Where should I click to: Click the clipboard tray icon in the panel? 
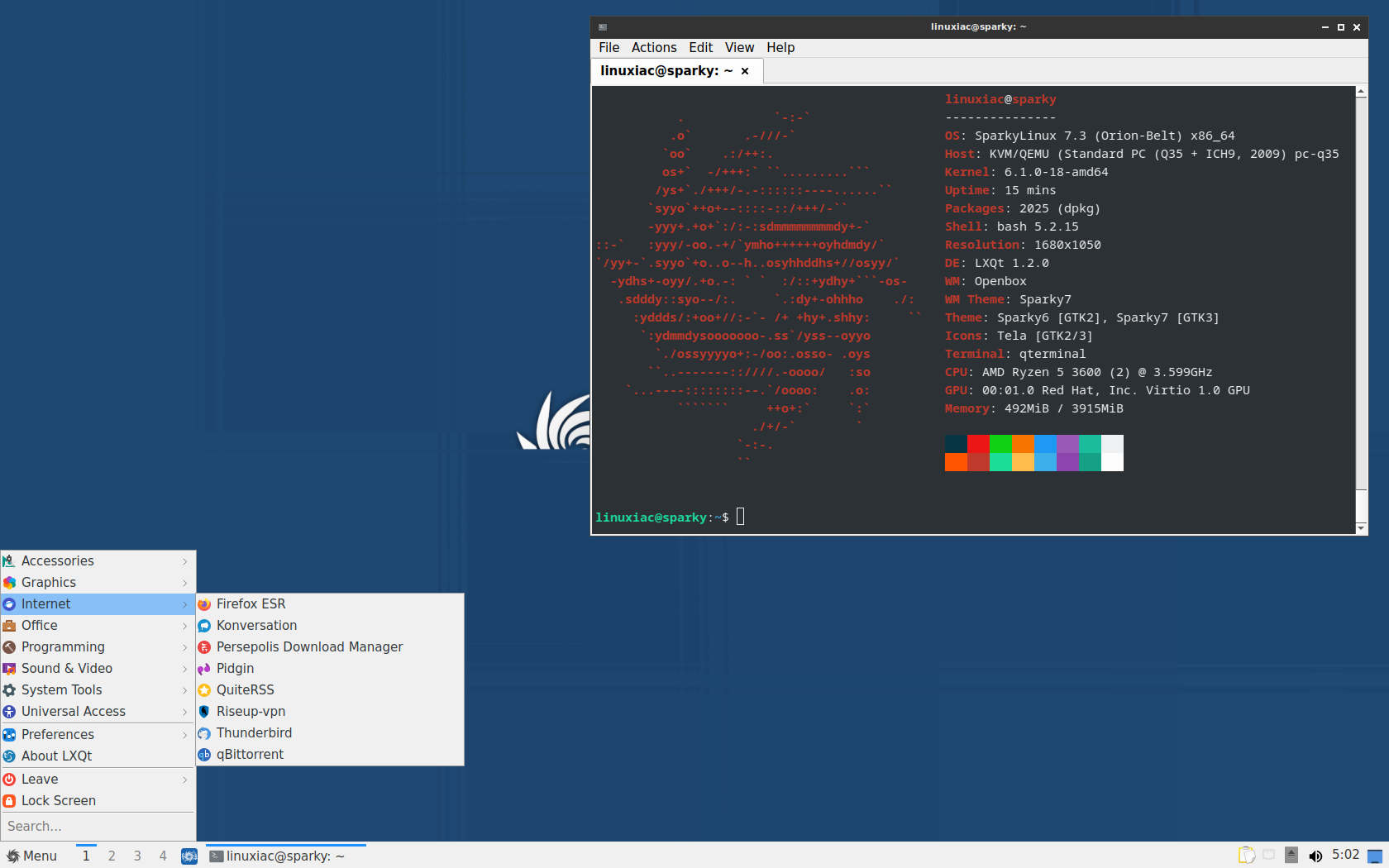coord(1246,856)
